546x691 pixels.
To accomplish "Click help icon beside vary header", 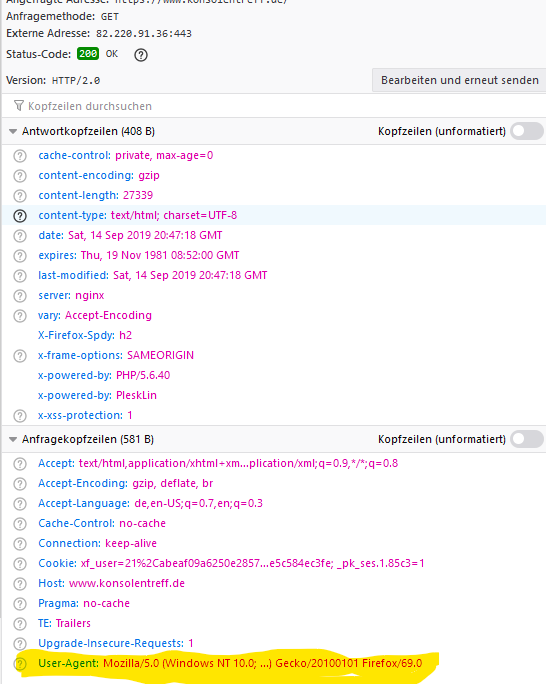I will click(x=20, y=316).
